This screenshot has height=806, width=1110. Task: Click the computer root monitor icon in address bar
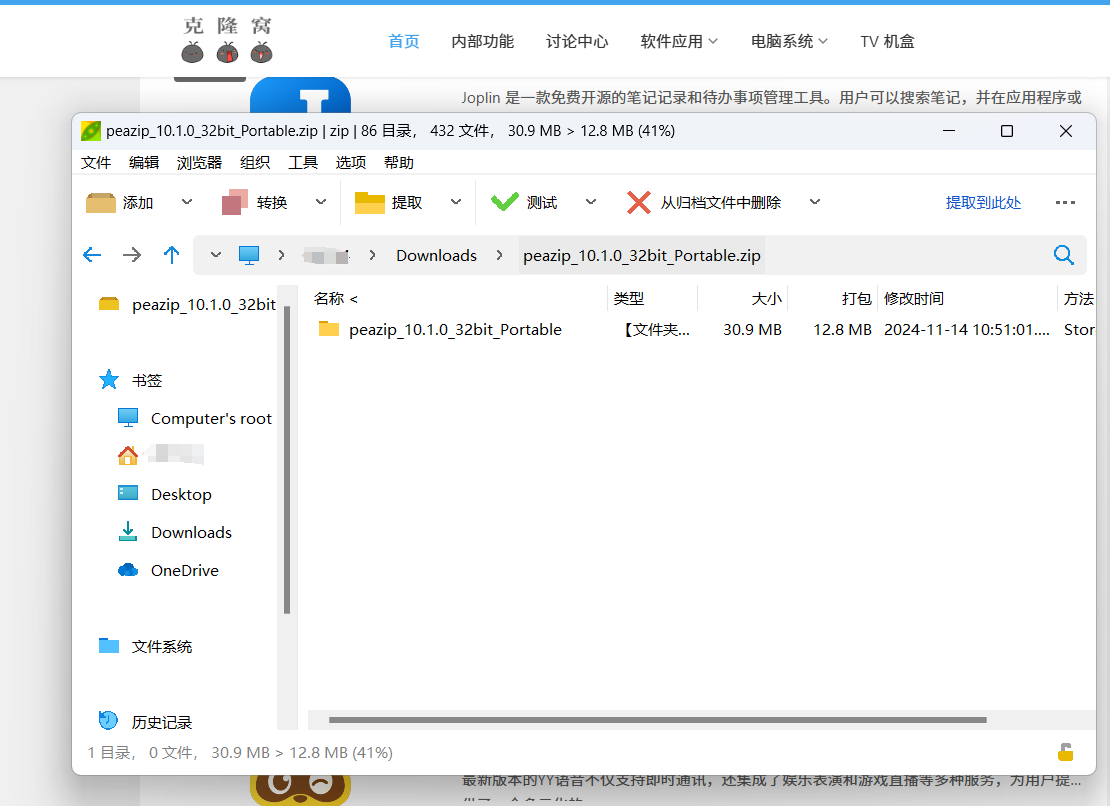[248, 255]
